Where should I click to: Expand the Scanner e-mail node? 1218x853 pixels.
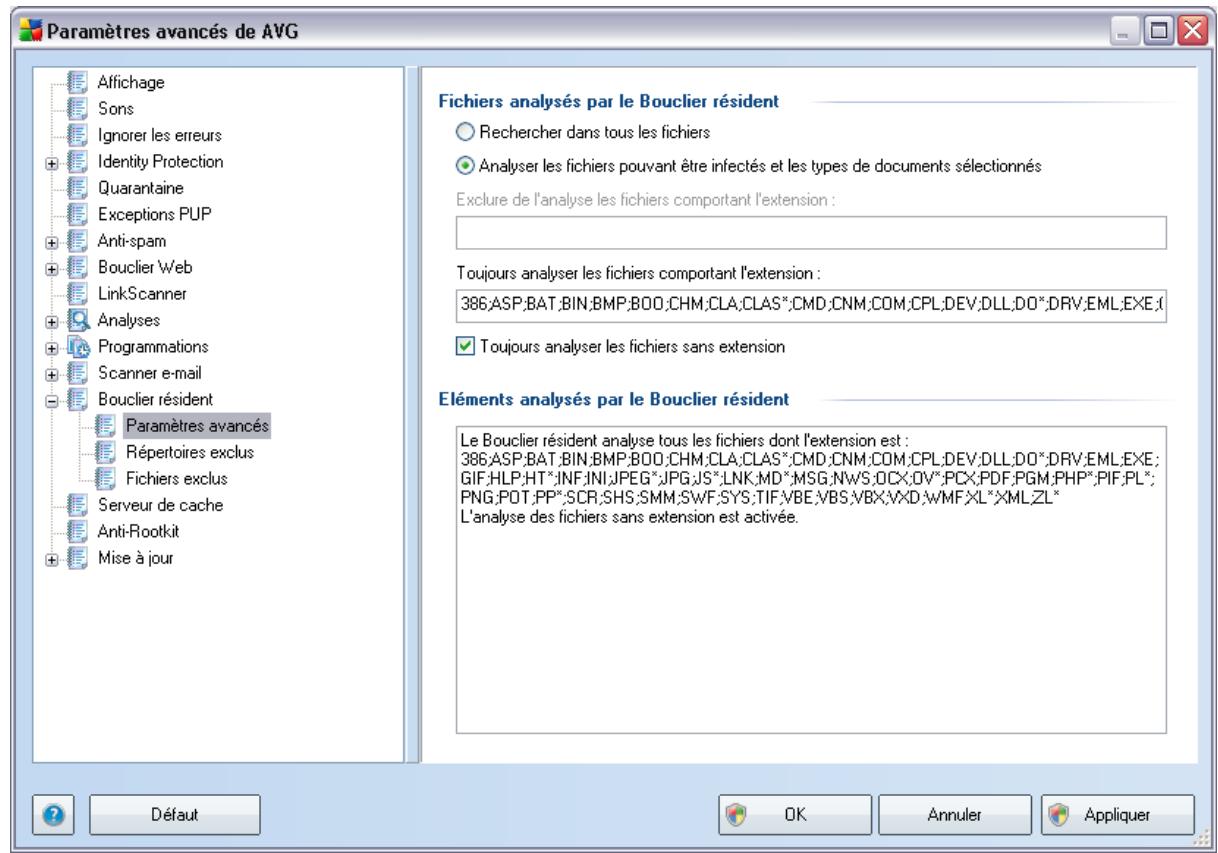[x=51, y=374]
